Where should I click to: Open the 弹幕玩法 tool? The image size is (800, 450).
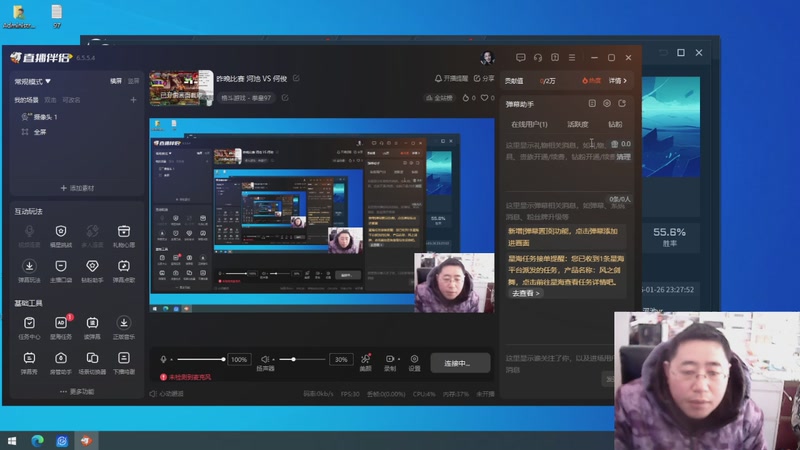pos(29,270)
